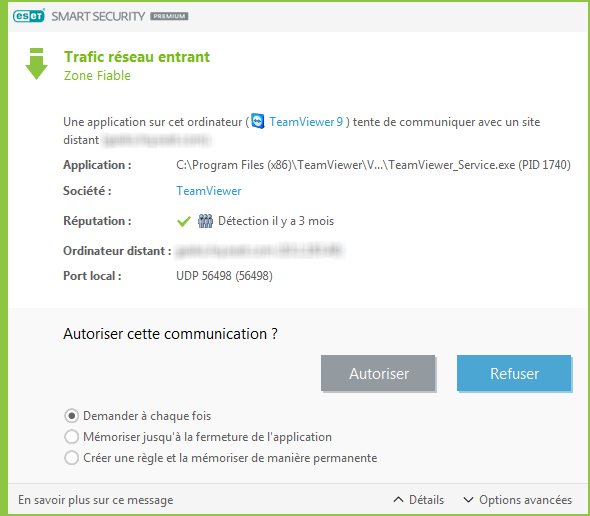Deny communication with Refuser button
Screen dimensions: 590x516
(x=514, y=373)
